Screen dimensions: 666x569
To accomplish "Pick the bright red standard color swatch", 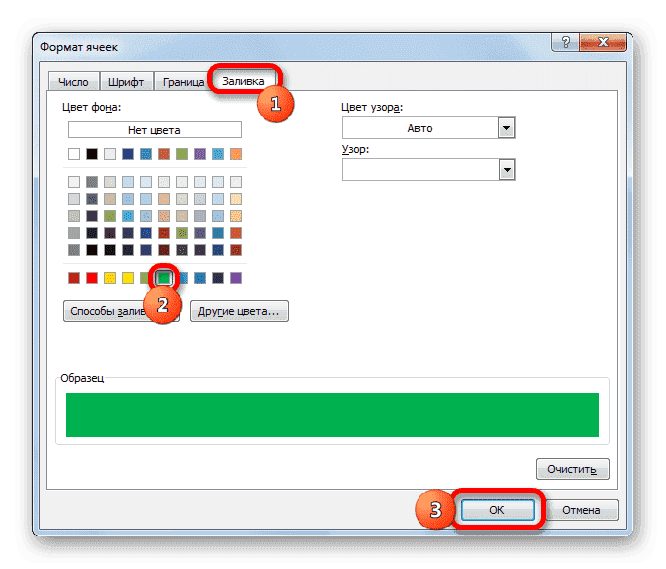I will (92, 278).
